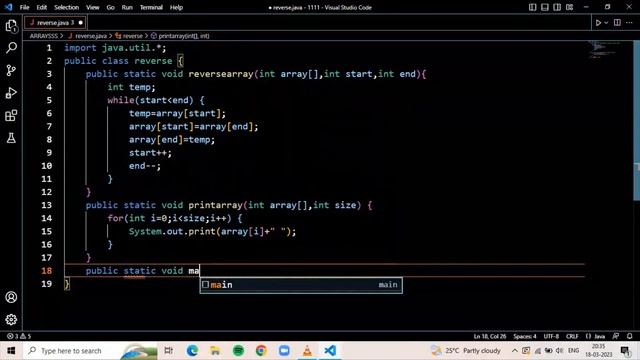This screenshot has width=640, height=360.
Task: Open the Extensions view
Action: click(11, 116)
